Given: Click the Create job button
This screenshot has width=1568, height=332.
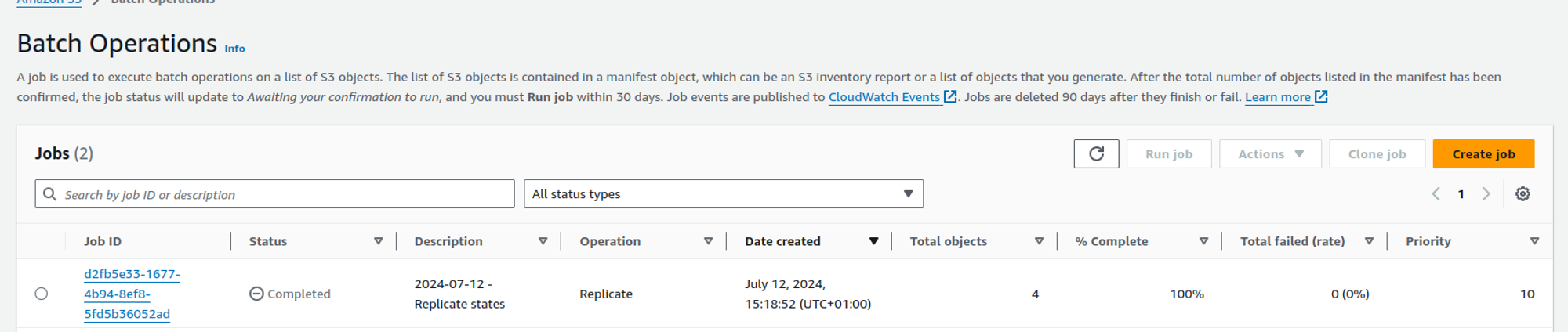Looking at the screenshot, I should 1483,154.
